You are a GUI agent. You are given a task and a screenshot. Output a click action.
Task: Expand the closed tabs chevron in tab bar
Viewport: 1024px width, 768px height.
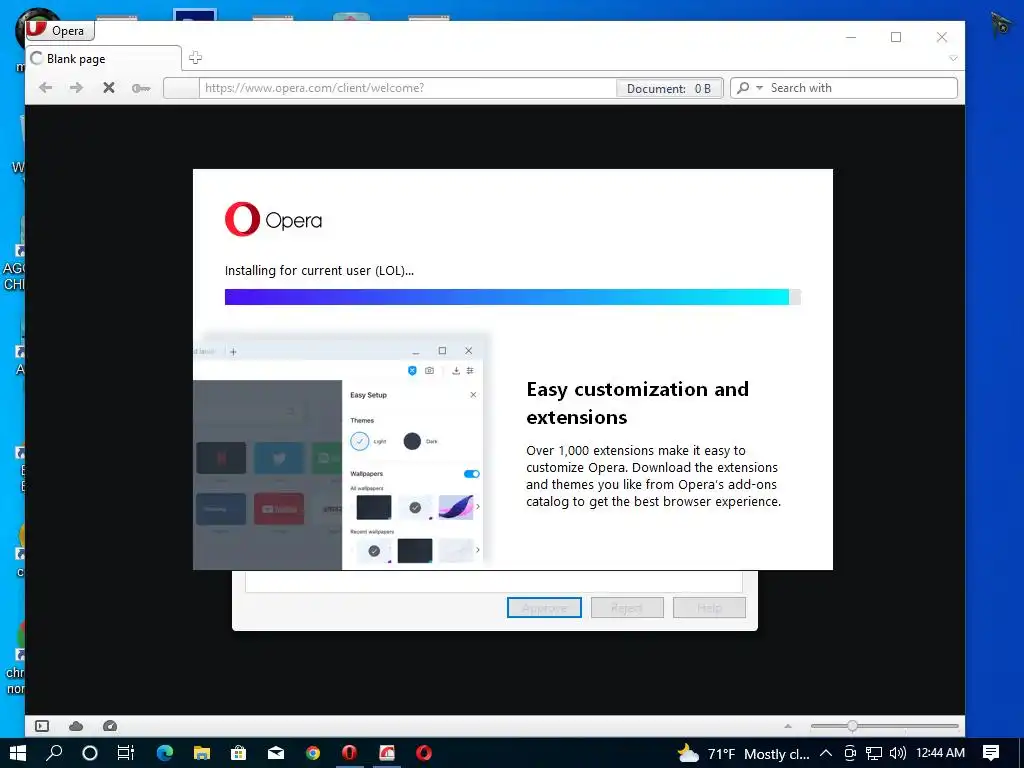(x=953, y=58)
